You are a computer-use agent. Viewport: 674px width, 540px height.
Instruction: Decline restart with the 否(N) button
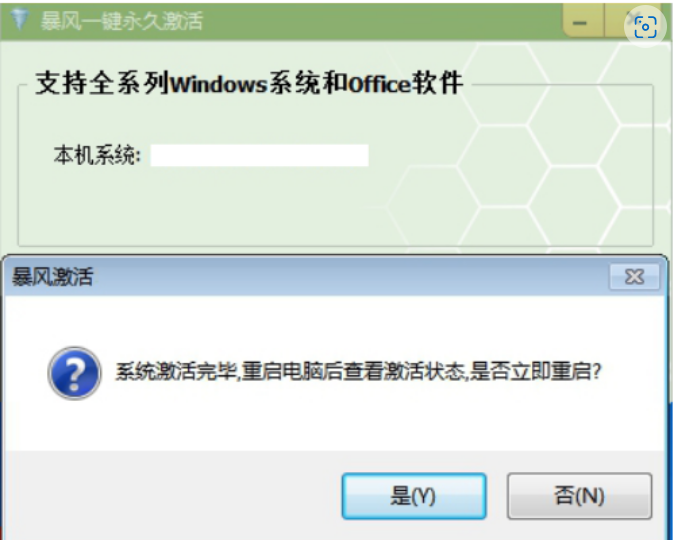(x=579, y=496)
